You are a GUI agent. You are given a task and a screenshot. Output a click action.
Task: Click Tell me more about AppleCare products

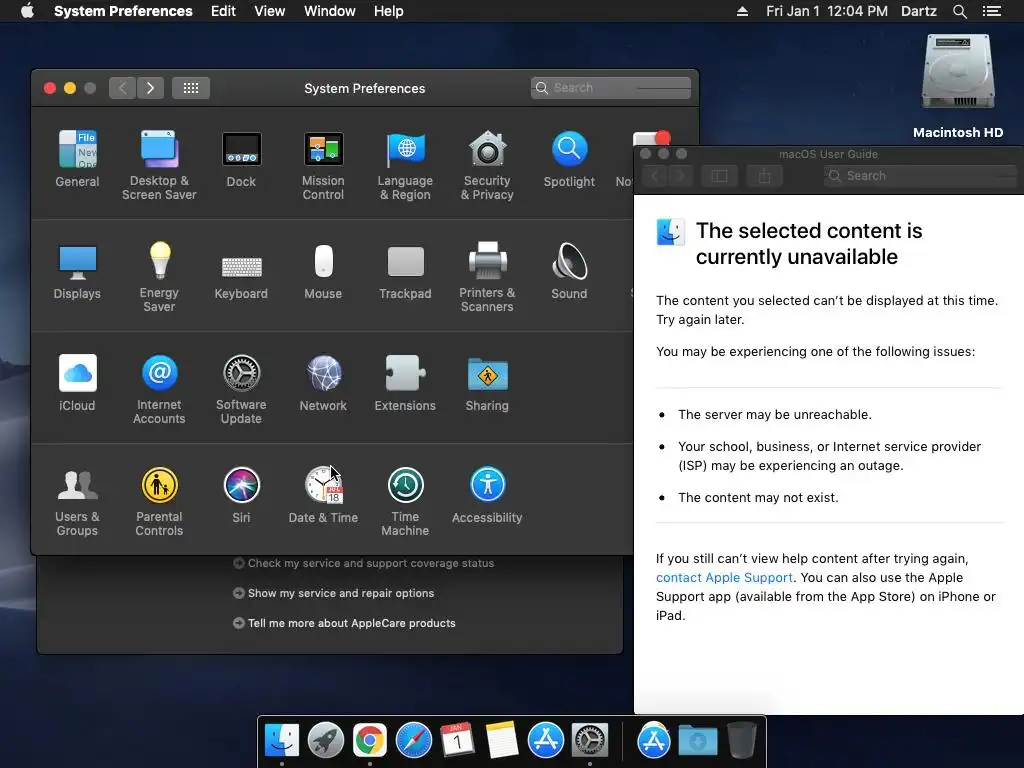[344, 623]
